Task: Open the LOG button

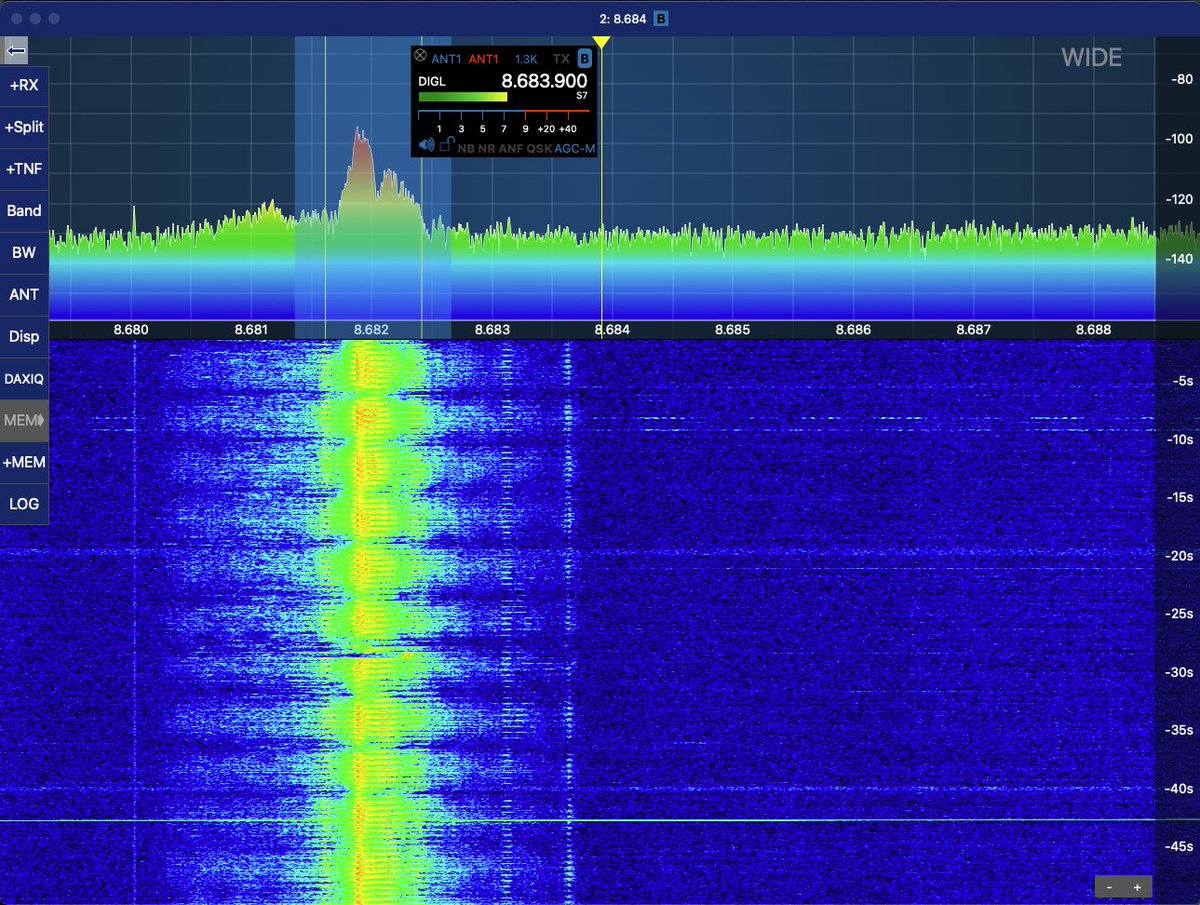Action: point(24,504)
